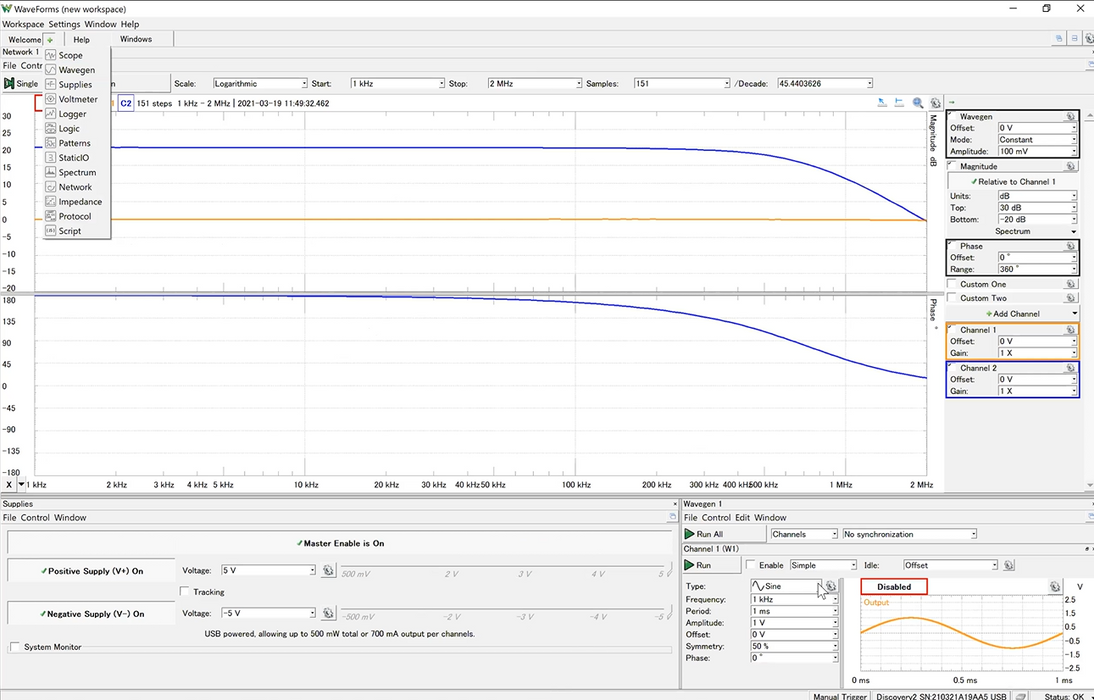Click the Single acquisition button
The height and width of the screenshot is (700, 1094).
pos(21,84)
